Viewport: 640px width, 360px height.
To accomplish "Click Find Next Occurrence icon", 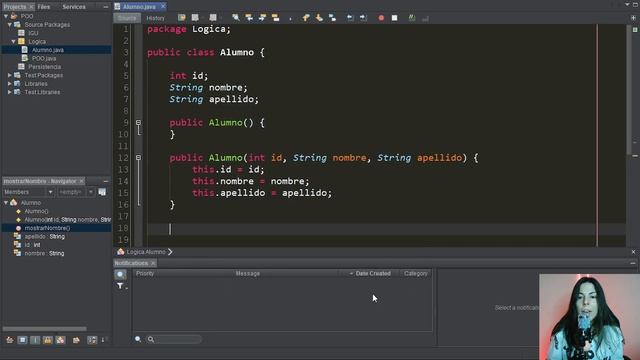I will (262, 18).
